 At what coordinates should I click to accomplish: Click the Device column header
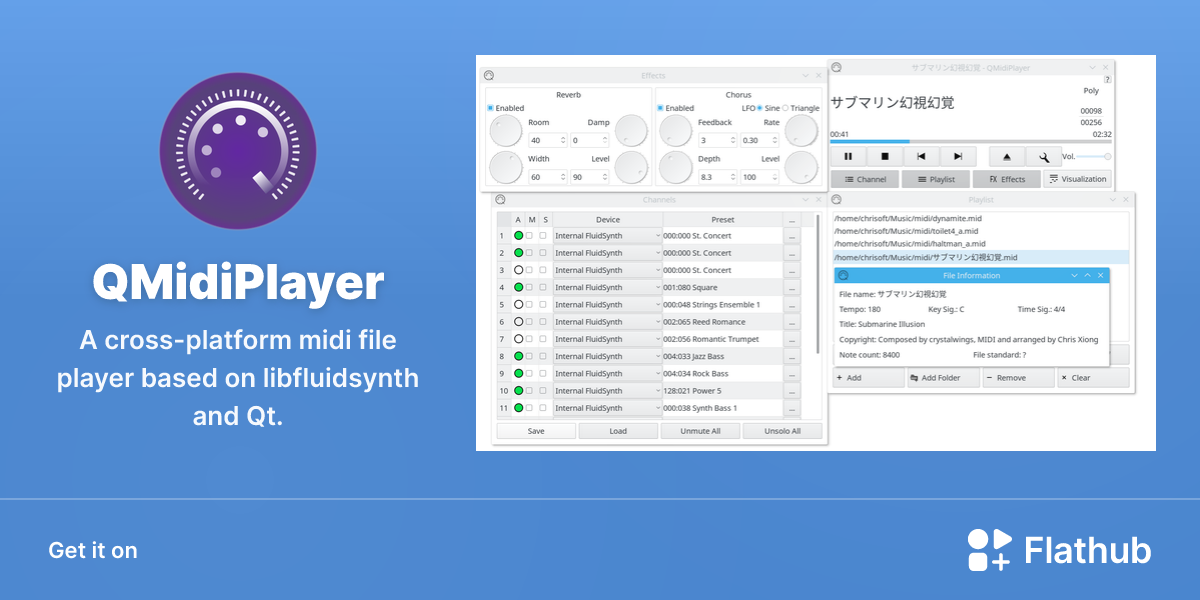pyautogui.click(x=607, y=220)
